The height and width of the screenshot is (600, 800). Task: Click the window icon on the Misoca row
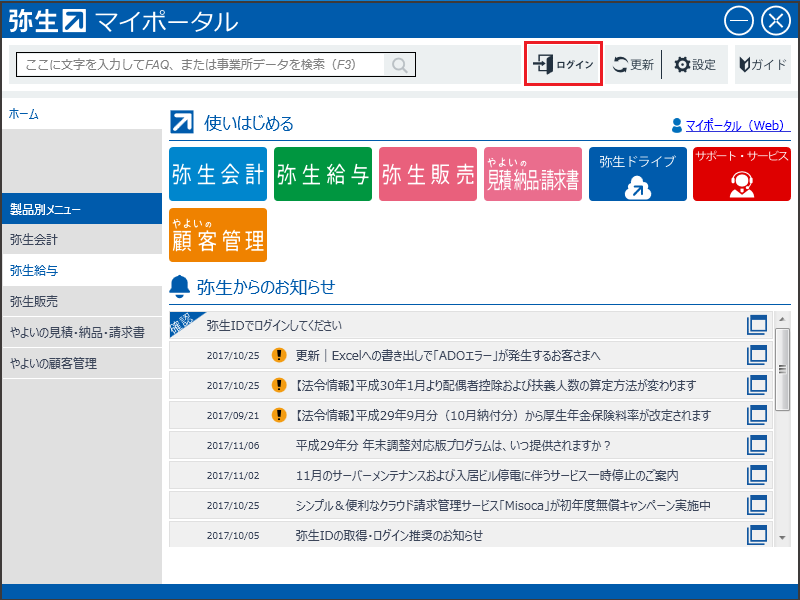[757, 505]
